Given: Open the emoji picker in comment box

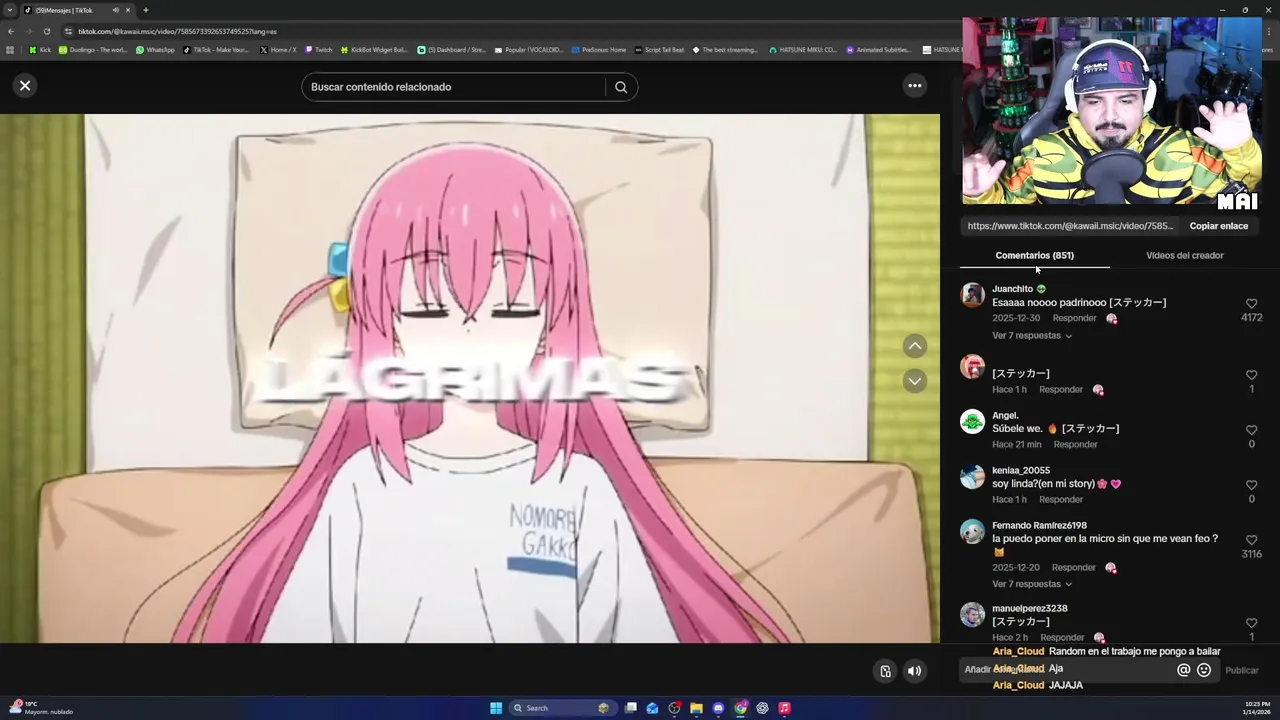Looking at the screenshot, I should pos(1204,670).
